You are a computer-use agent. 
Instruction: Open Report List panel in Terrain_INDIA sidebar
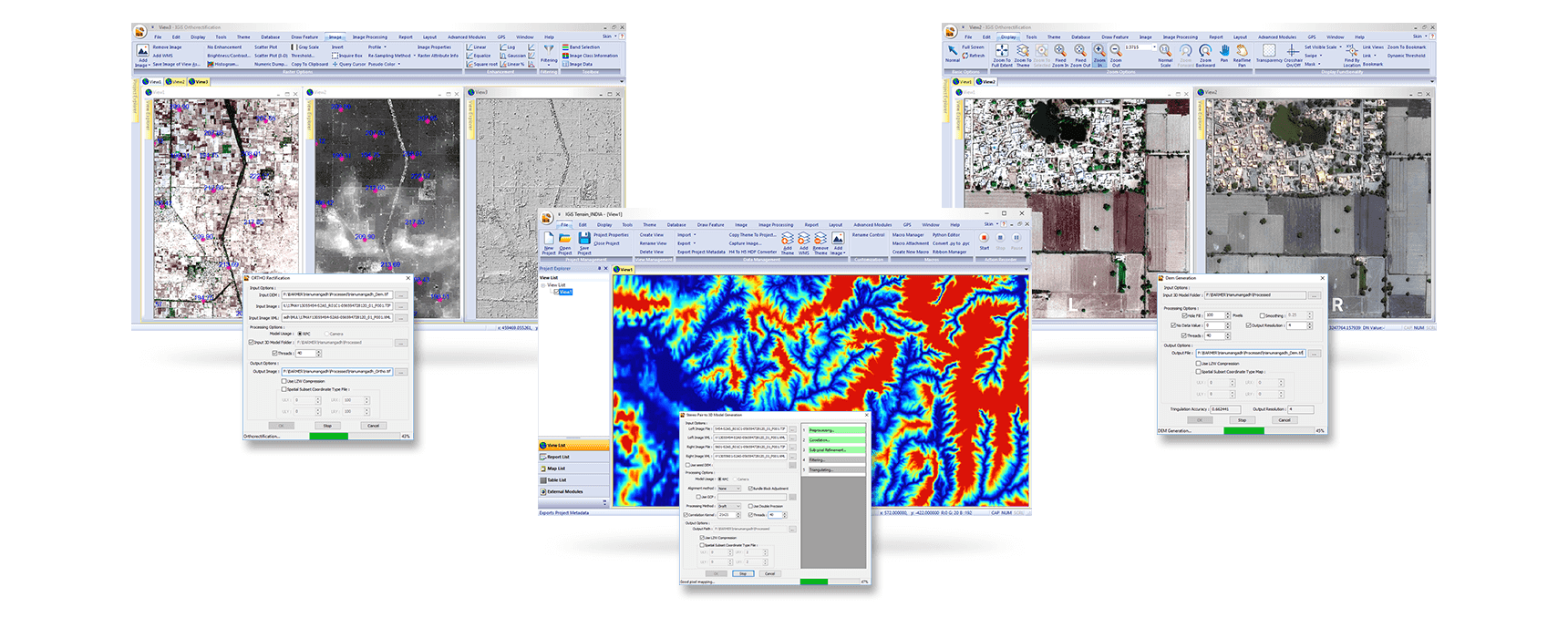(574, 457)
